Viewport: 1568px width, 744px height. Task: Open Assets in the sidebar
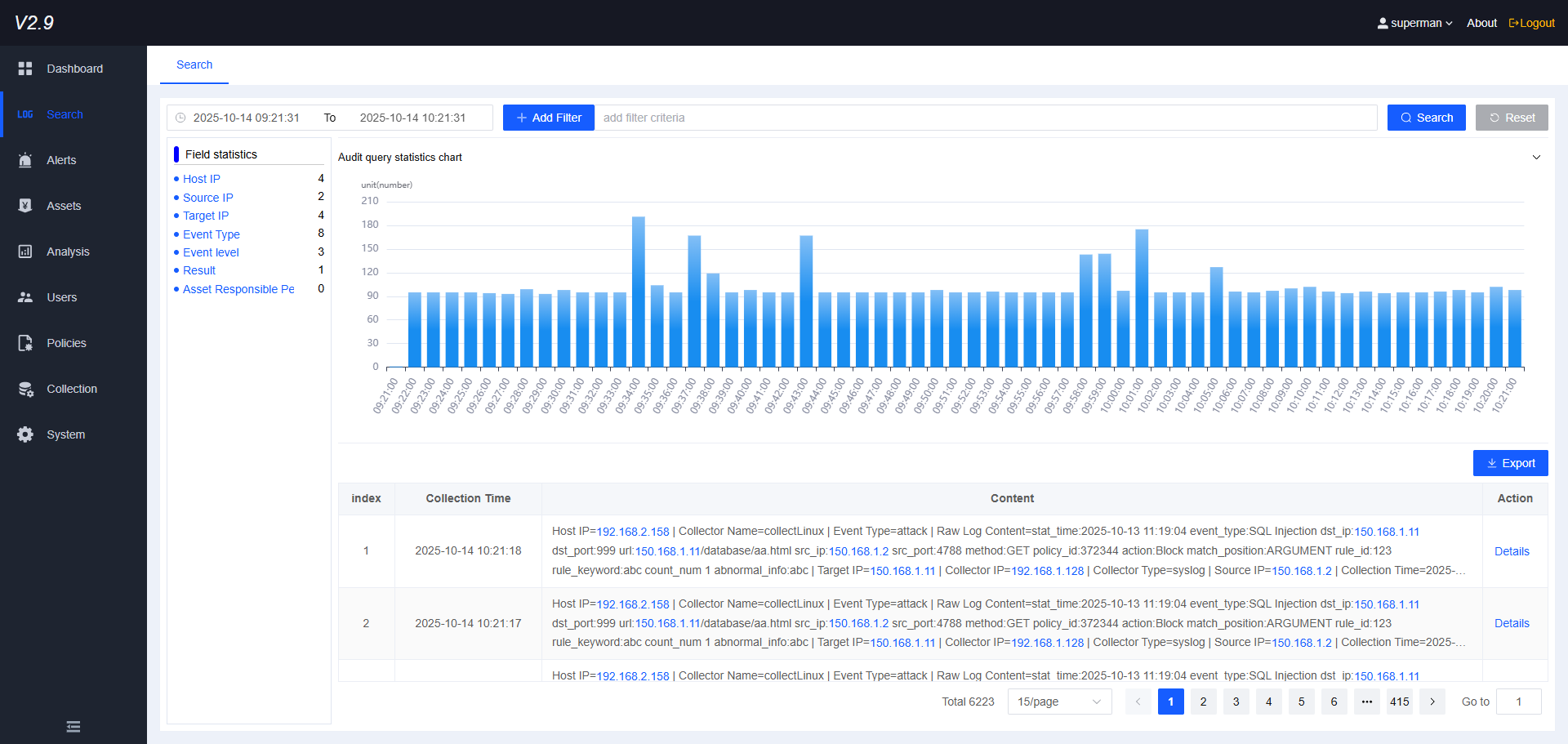click(73, 206)
